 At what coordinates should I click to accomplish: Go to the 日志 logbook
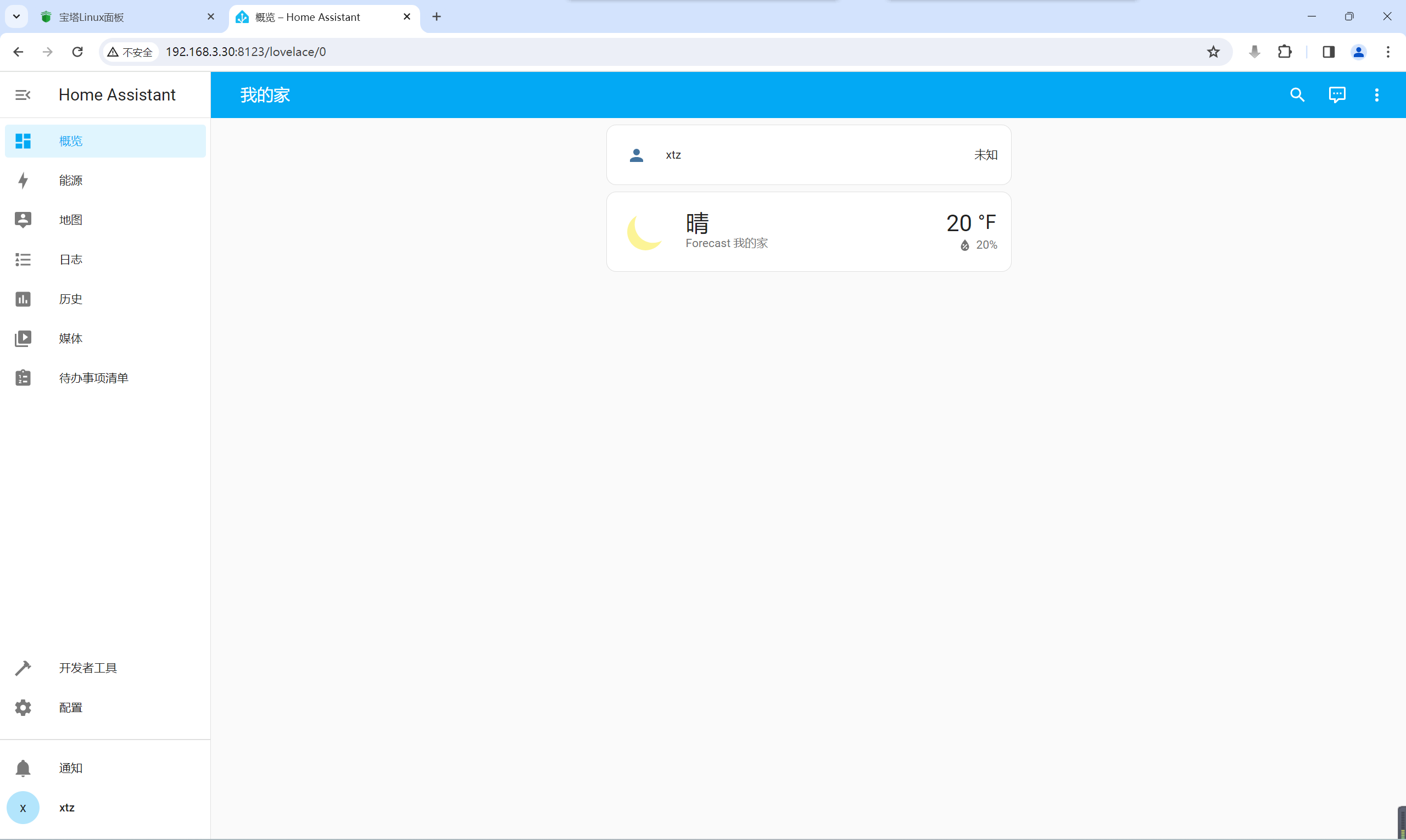pyautogui.click(x=71, y=259)
